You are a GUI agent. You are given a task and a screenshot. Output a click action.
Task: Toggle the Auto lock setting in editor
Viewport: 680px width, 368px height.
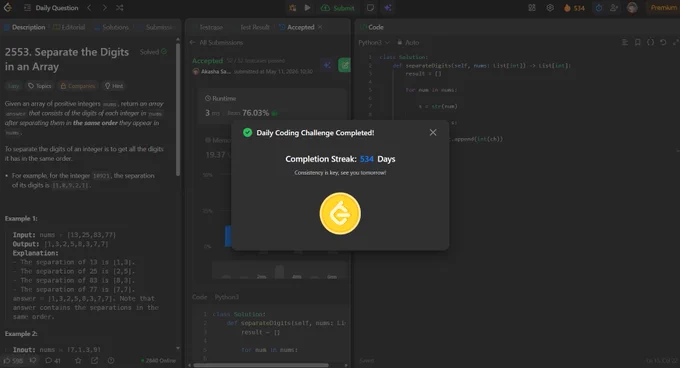(408, 42)
